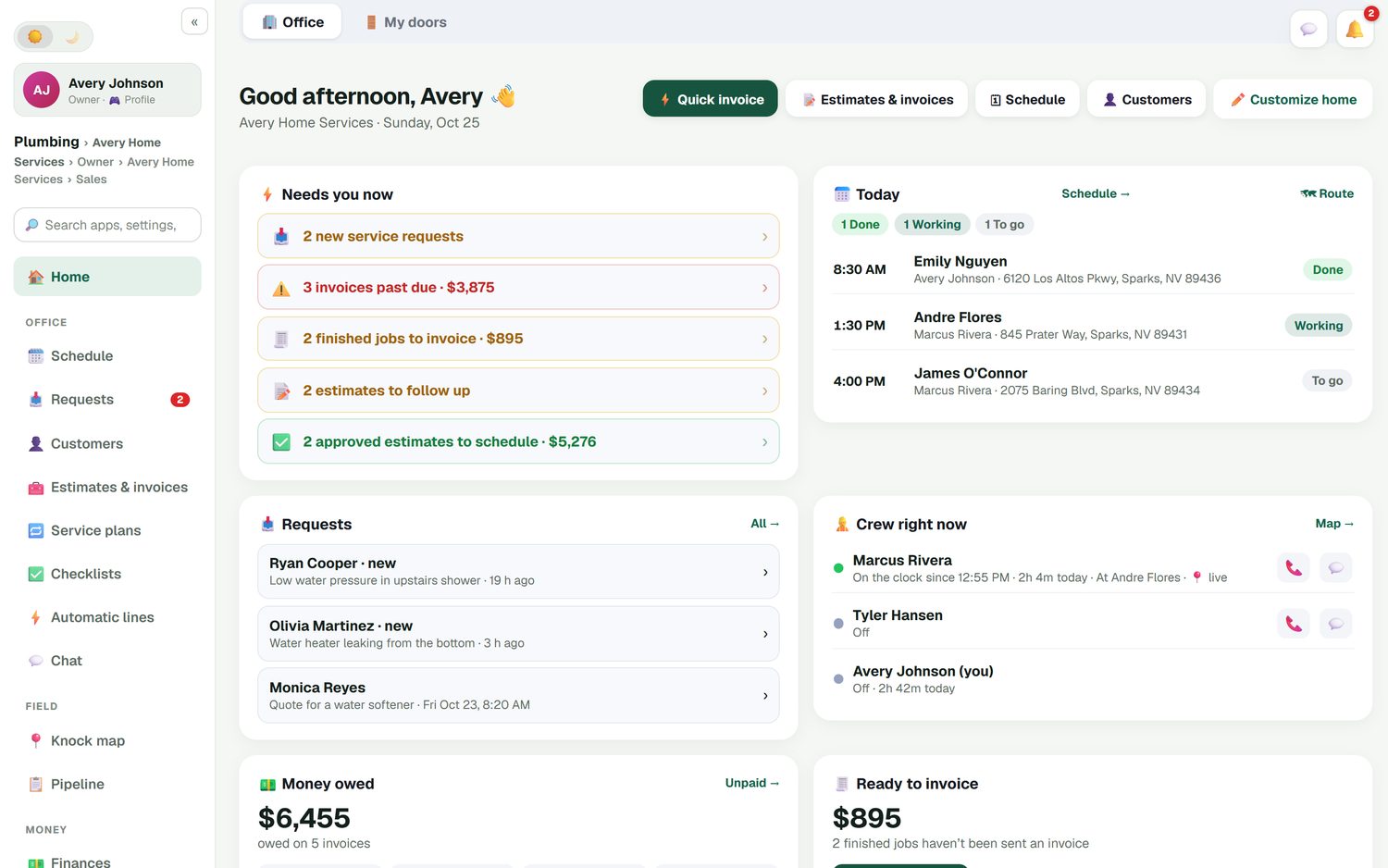This screenshot has height=868, width=1388.
Task: Click the Quick invoice button
Action: tap(711, 99)
